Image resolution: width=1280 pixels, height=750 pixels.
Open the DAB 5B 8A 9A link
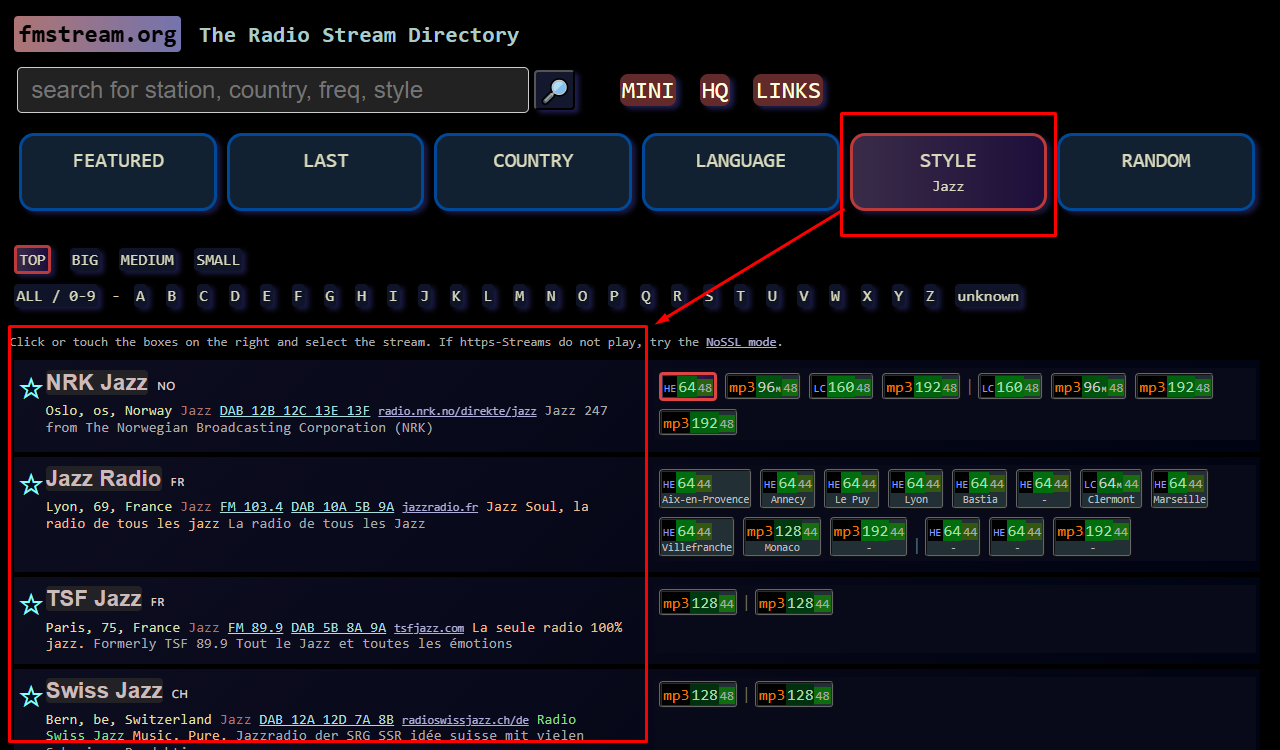(338, 628)
